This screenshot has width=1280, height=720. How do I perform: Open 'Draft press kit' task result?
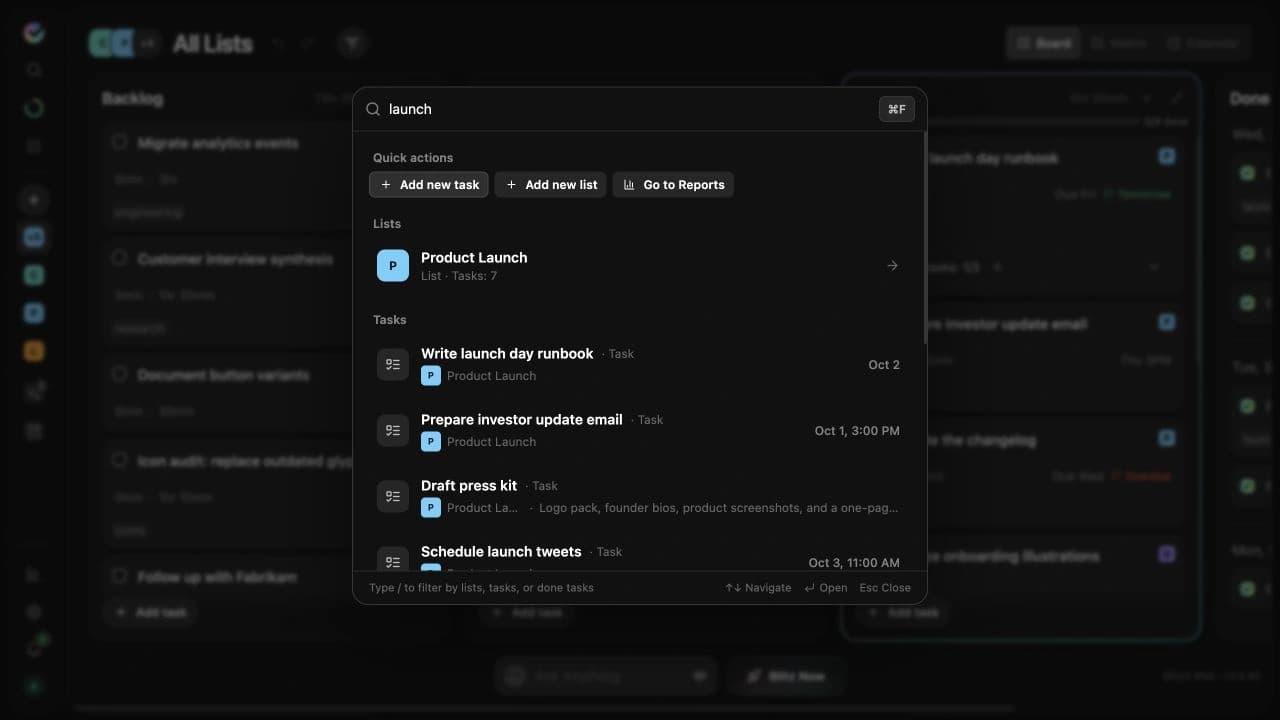click(x=639, y=496)
